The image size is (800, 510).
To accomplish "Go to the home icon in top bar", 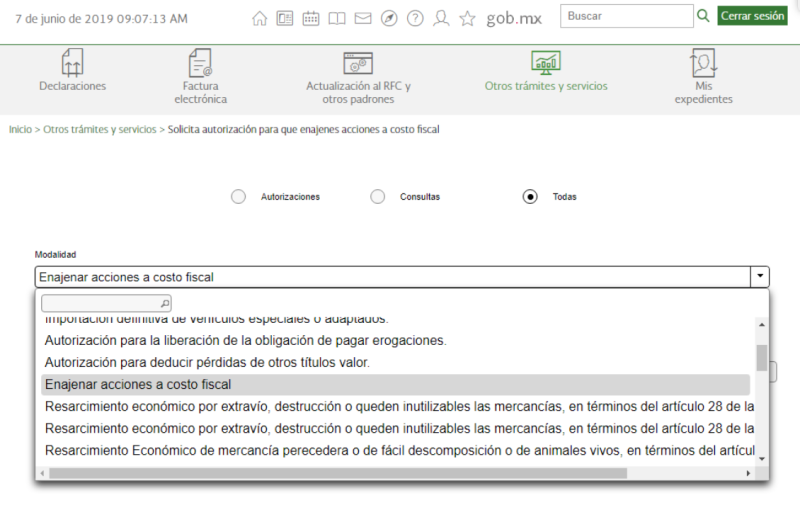I will tap(259, 19).
